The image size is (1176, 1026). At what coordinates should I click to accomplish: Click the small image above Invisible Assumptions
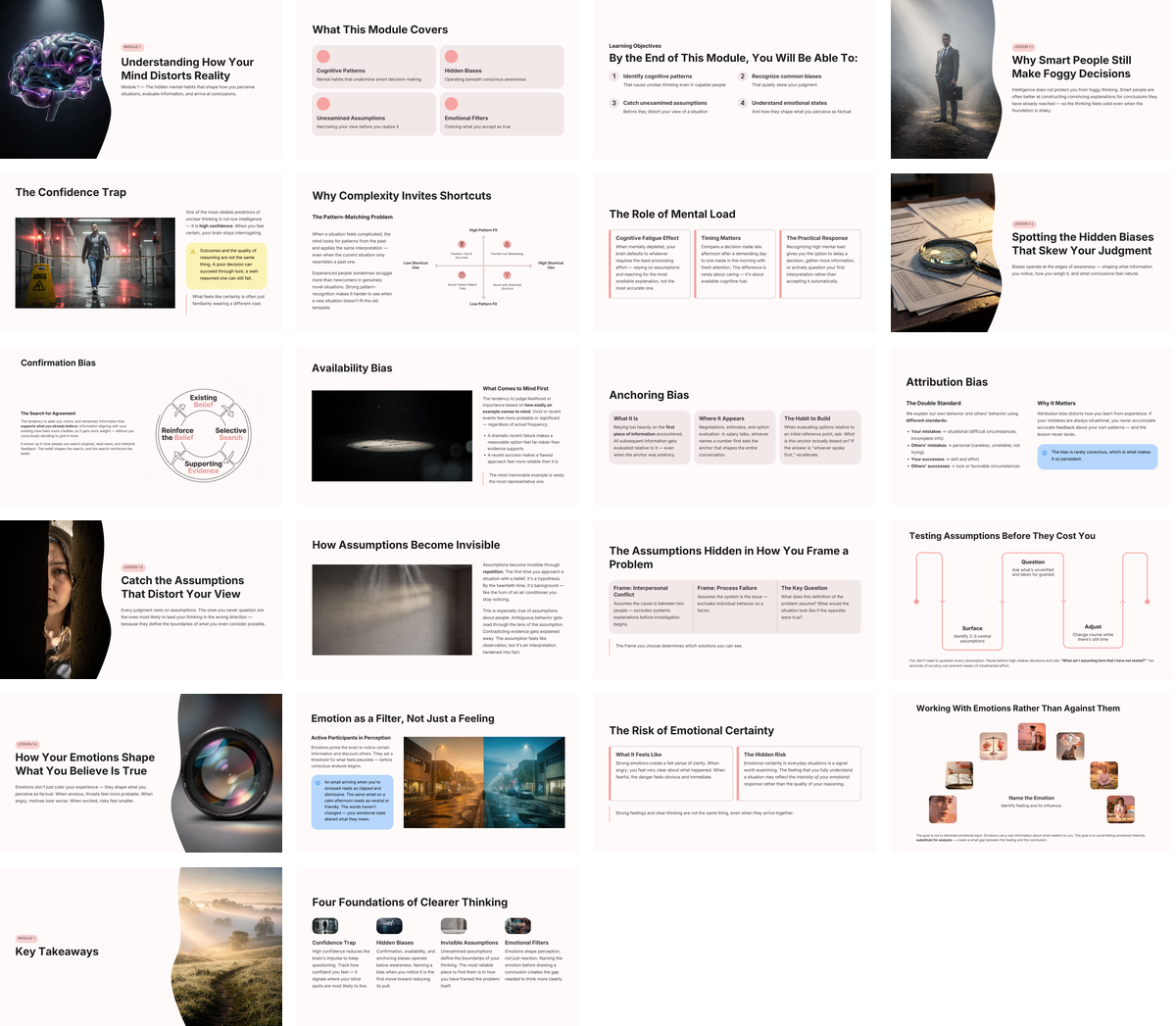click(x=454, y=926)
